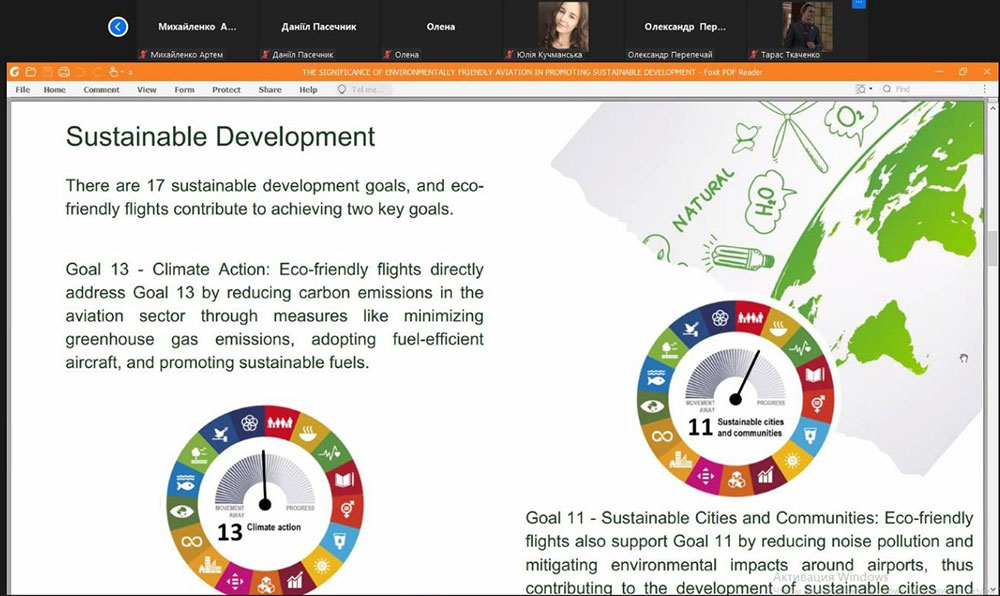Viewport: 1000px width, 596px height.
Task: Select the Михайленко А... participant tile
Action: point(197,30)
